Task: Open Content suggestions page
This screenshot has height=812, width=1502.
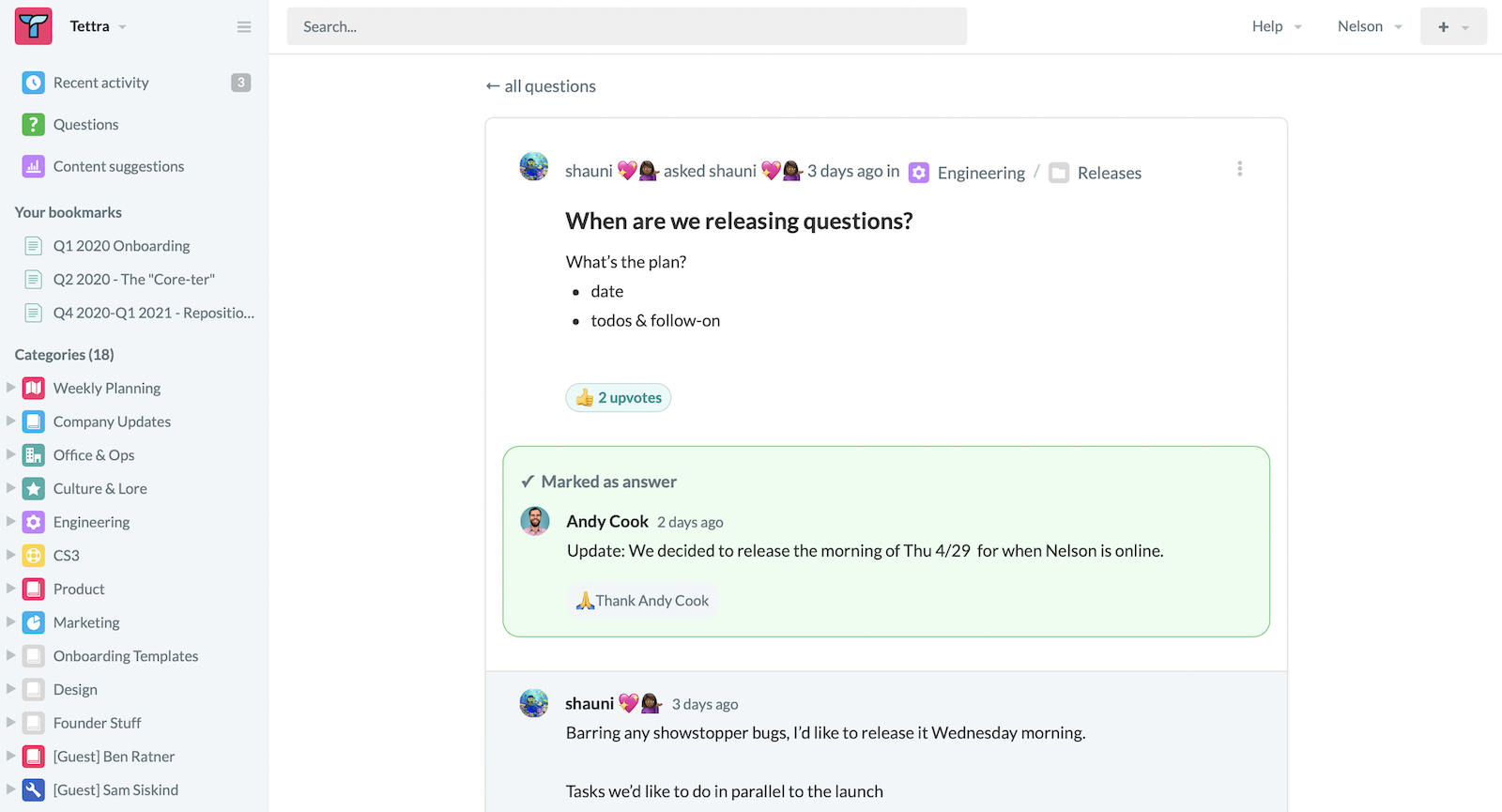Action: [x=118, y=166]
